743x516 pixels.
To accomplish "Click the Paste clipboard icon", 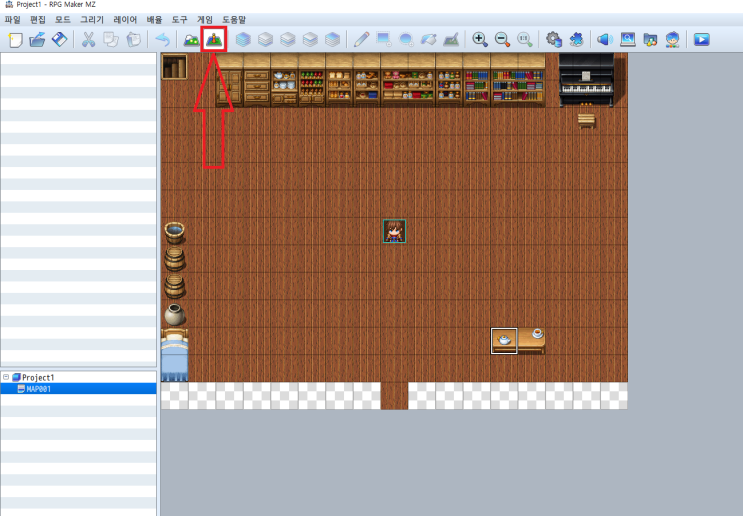I will [x=134, y=39].
